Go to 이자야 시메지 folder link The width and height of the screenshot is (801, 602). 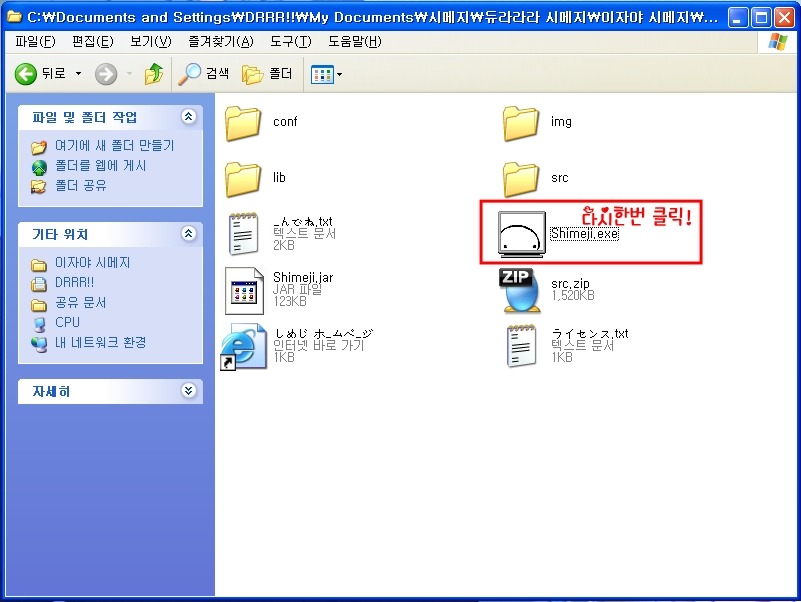(92, 263)
